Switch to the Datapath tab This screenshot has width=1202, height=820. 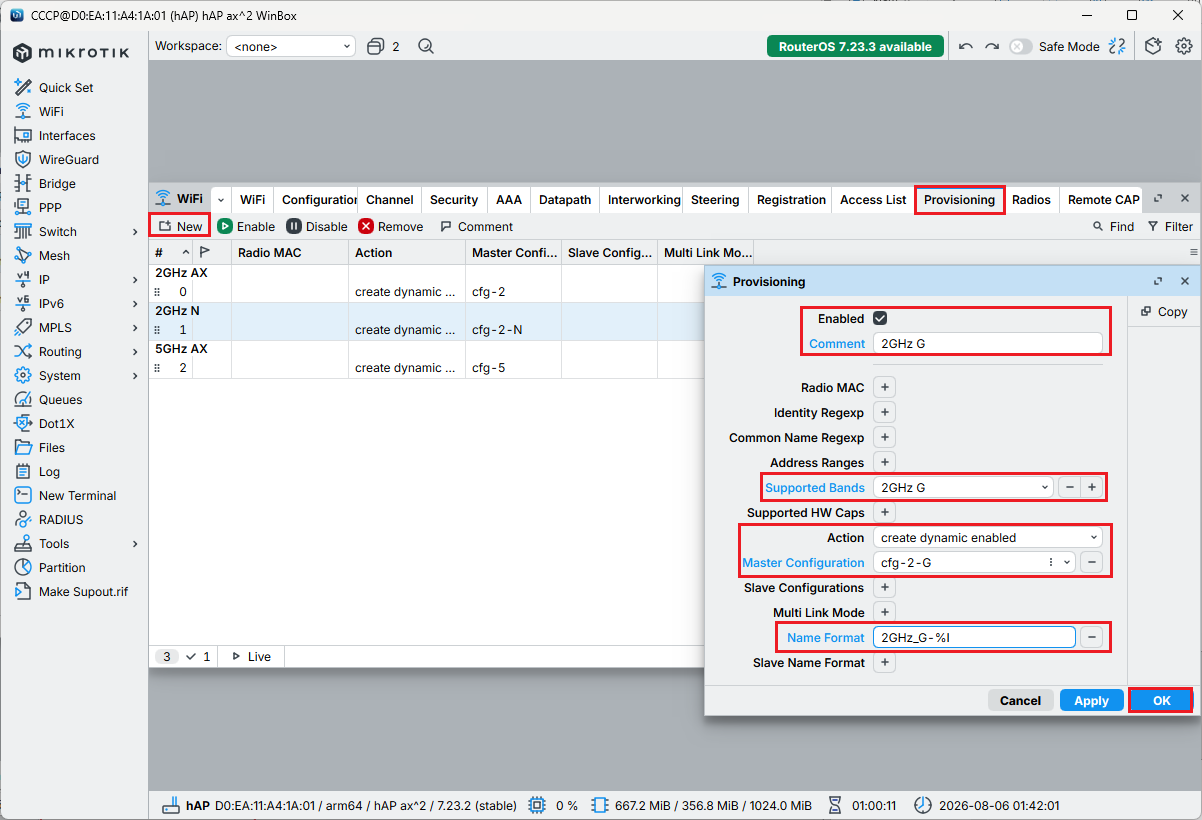coord(565,199)
